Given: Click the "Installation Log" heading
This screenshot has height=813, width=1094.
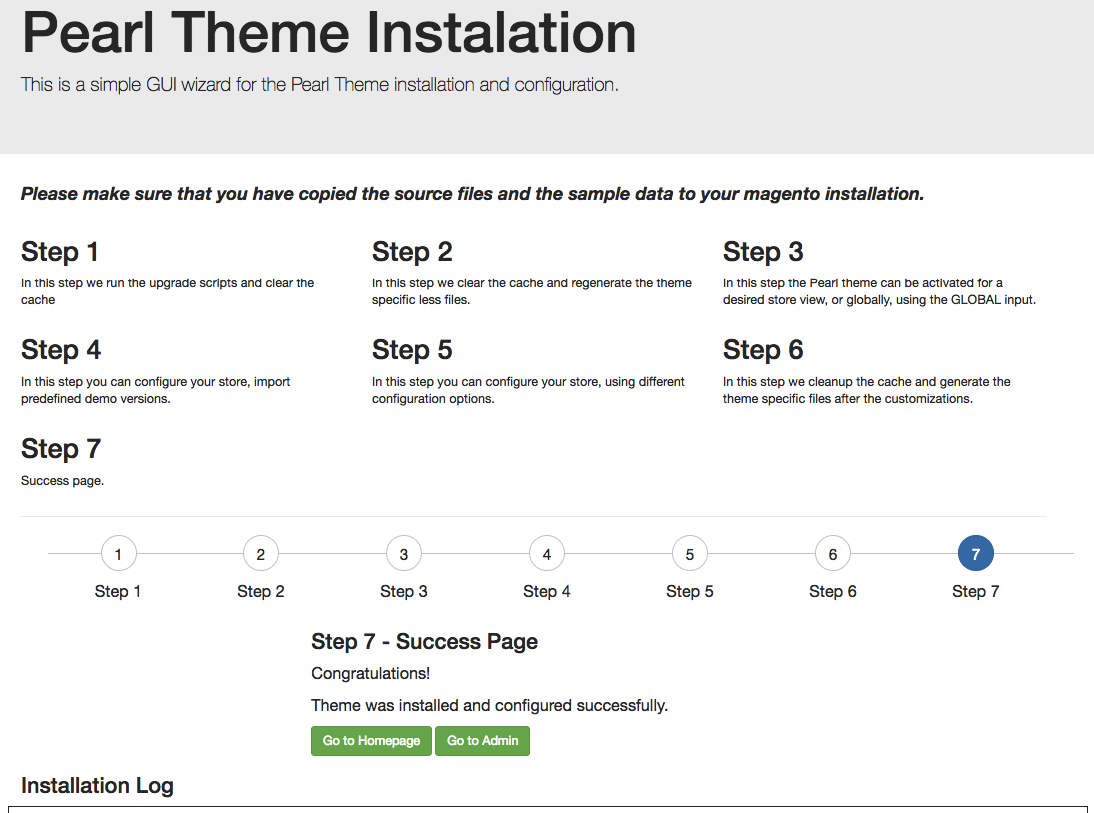Looking at the screenshot, I should (x=97, y=786).
